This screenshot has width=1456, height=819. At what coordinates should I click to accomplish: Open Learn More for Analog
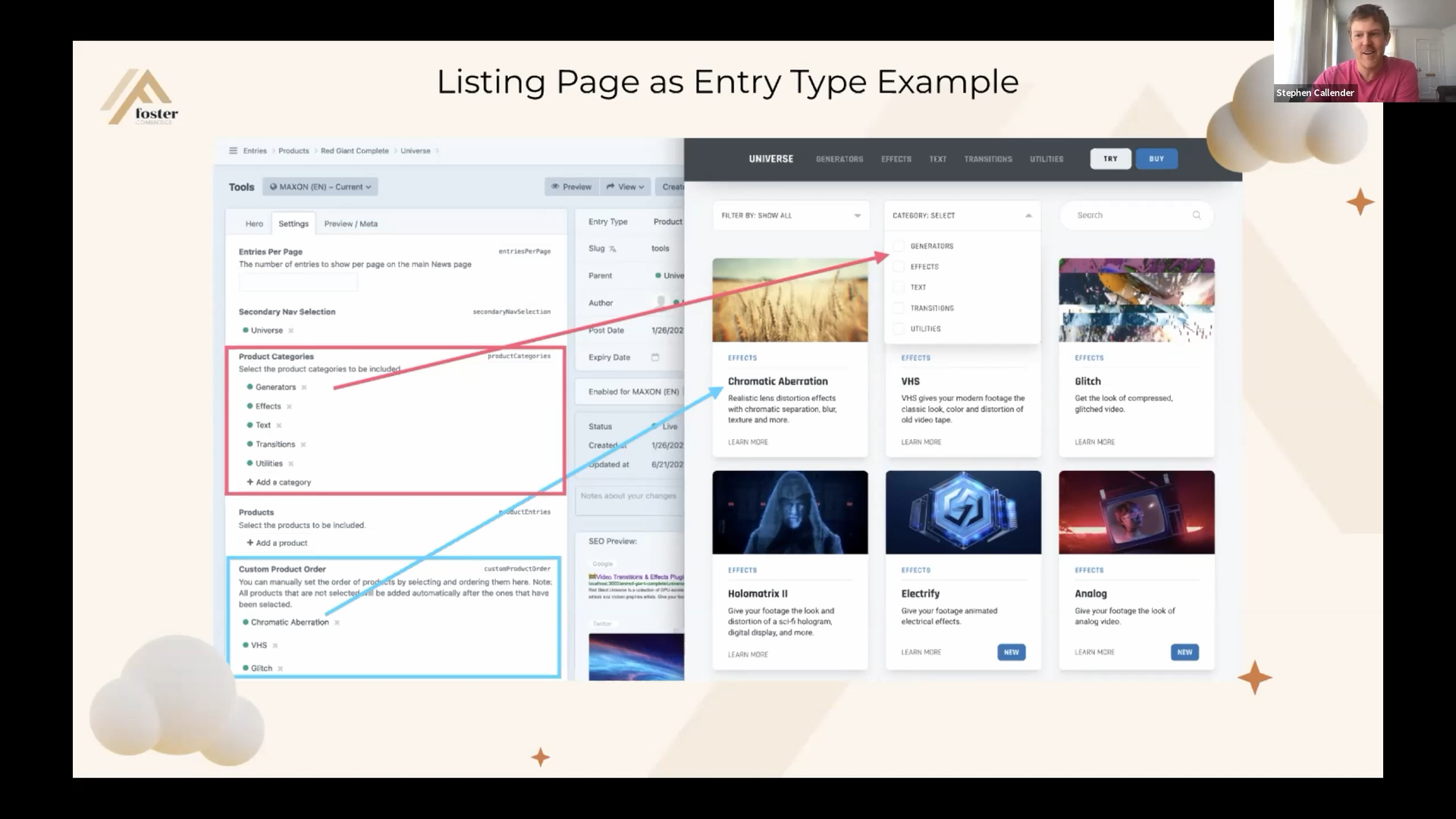point(1094,652)
